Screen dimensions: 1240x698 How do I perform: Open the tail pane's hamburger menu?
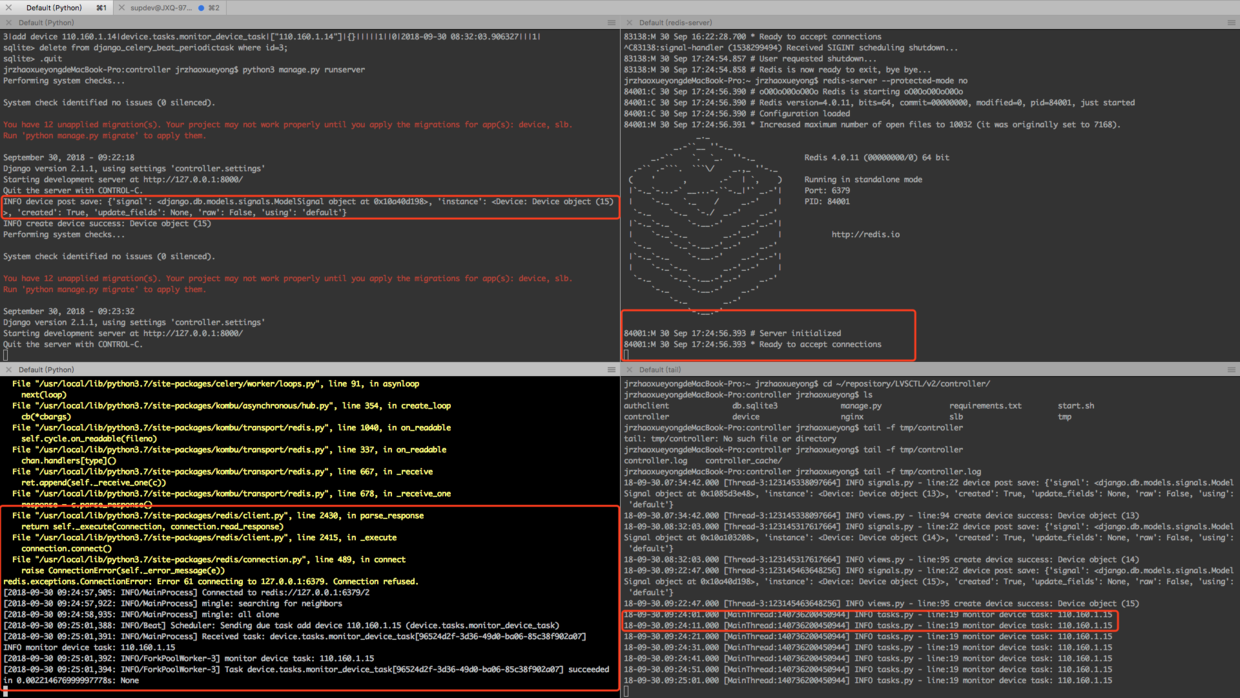[x=1231, y=369]
